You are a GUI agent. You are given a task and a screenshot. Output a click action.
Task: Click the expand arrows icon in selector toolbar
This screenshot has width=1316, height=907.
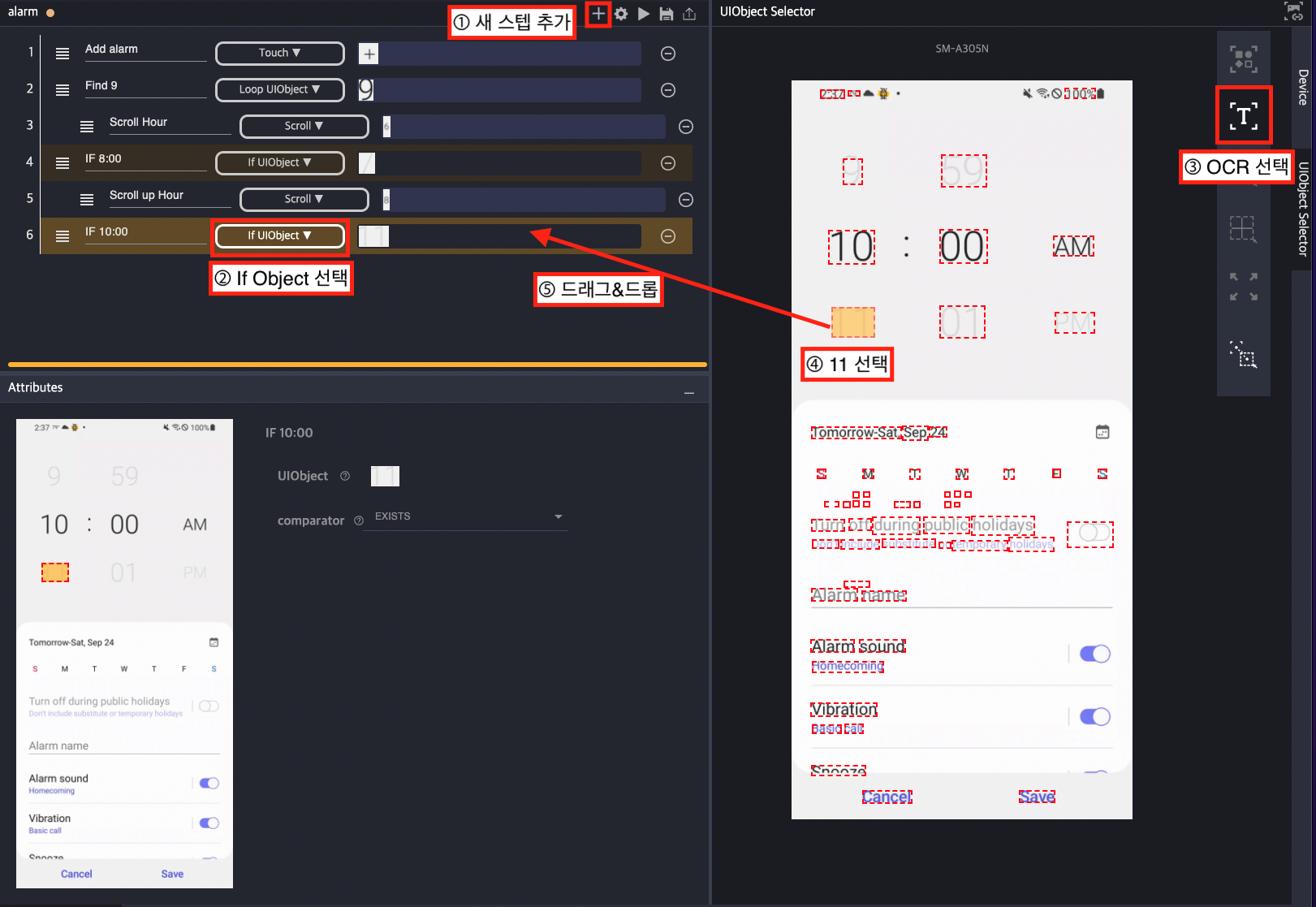(1243, 287)
